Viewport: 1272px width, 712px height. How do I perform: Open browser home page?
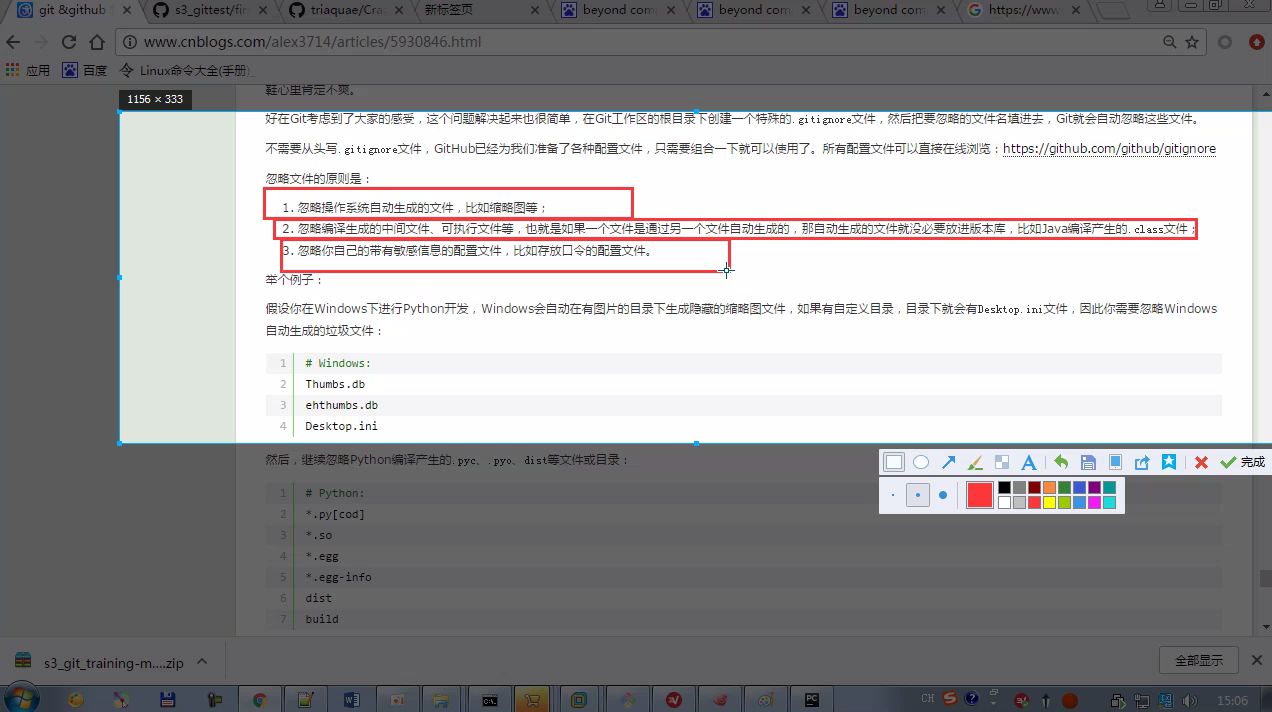coord(96,43)
